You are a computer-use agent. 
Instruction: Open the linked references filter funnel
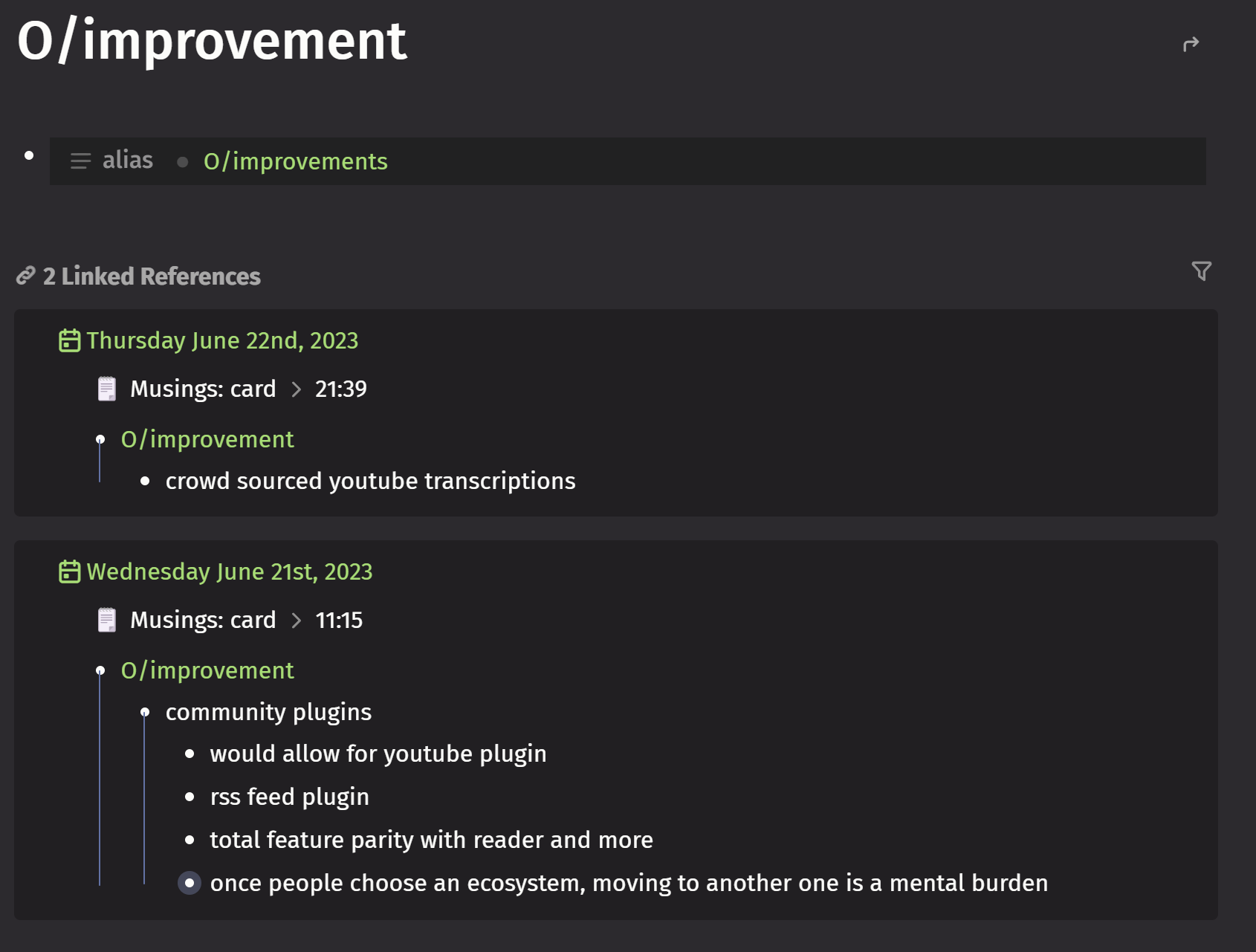coord(1201,271)
